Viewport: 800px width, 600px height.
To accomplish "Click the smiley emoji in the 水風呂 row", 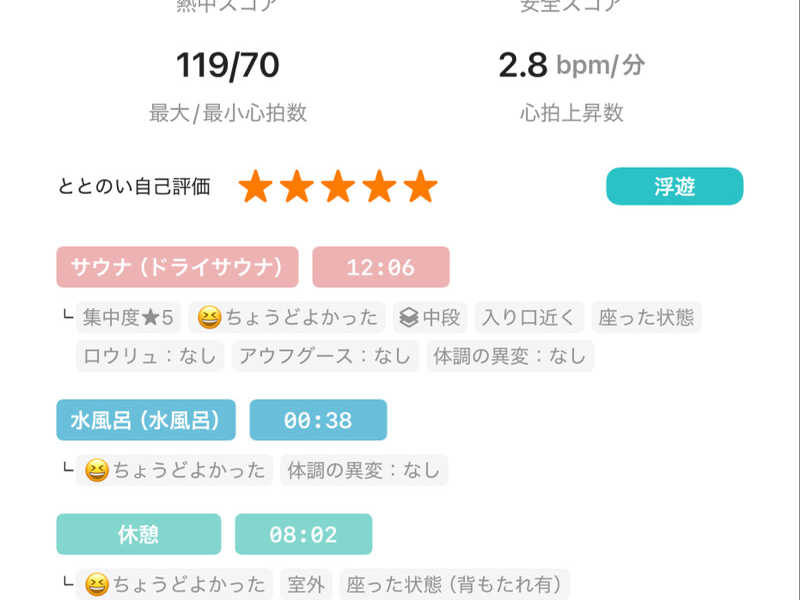I will [x=97, y=470].
